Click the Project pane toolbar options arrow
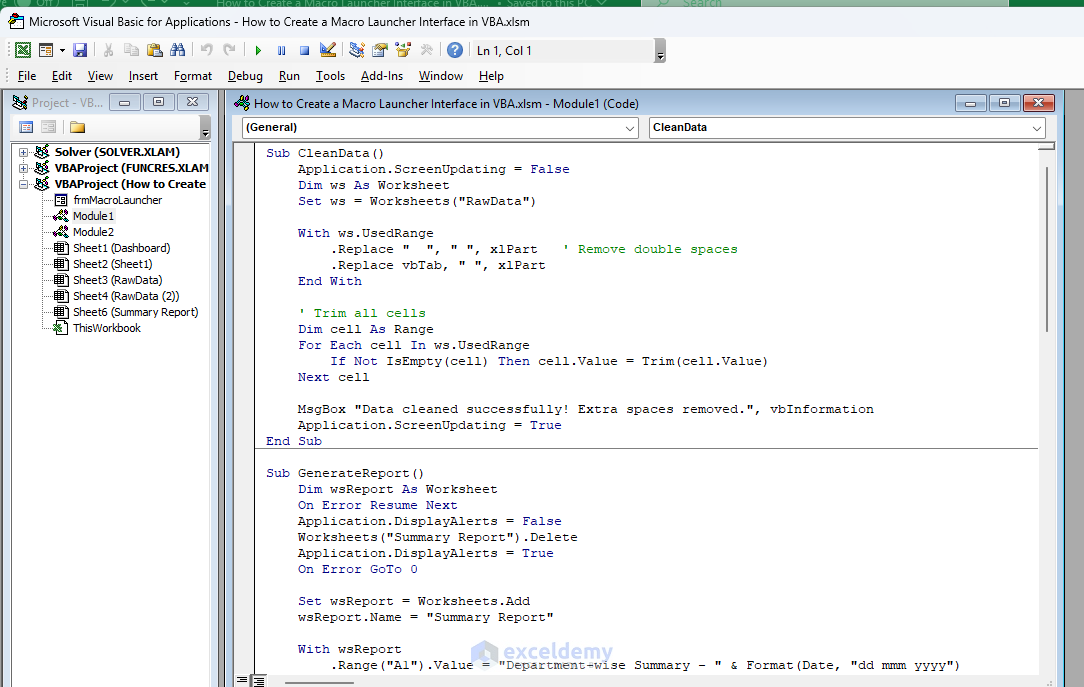Viewport: 1084px width, 687px height. (205, 127)
